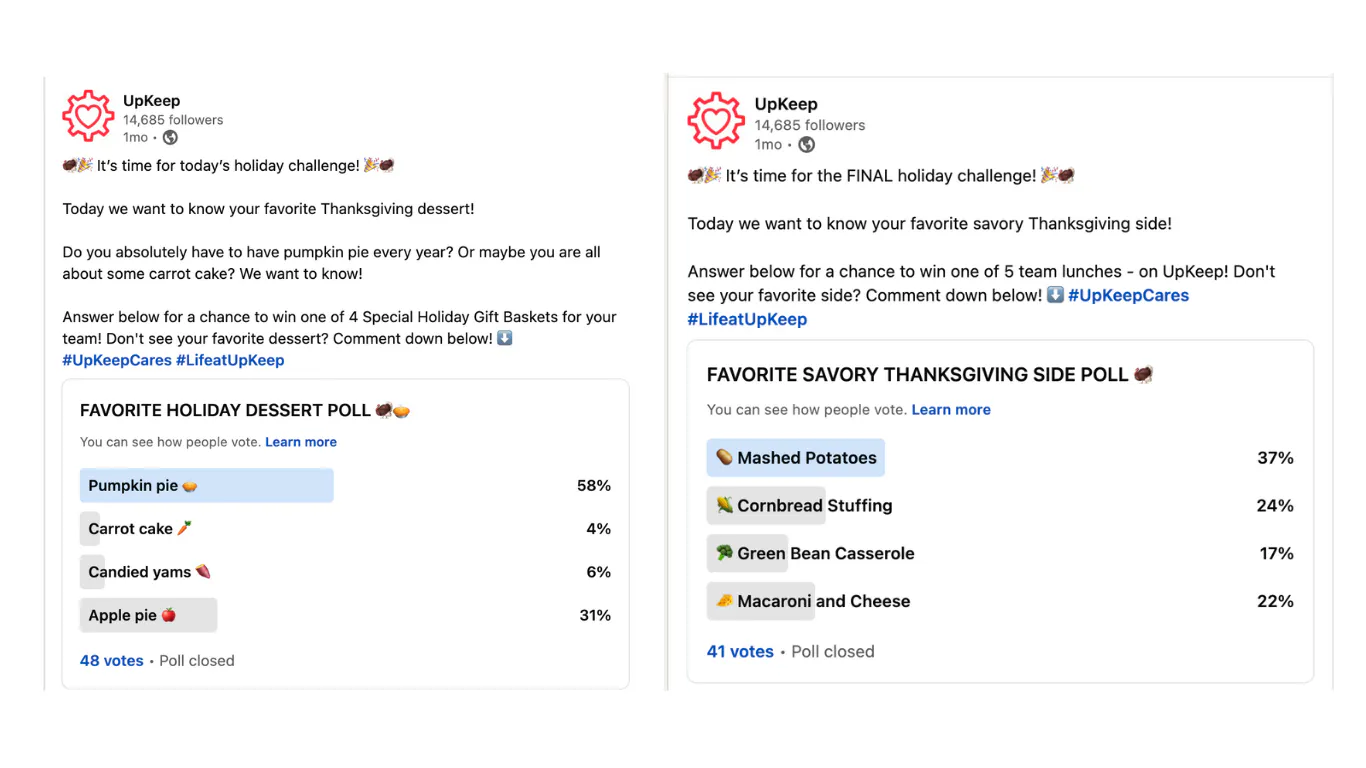Click the #UpKeepCares hashtag on the left post
The width and height of the screenshot is (1366, 768).
pyautogui.click(x=117, y=360)
